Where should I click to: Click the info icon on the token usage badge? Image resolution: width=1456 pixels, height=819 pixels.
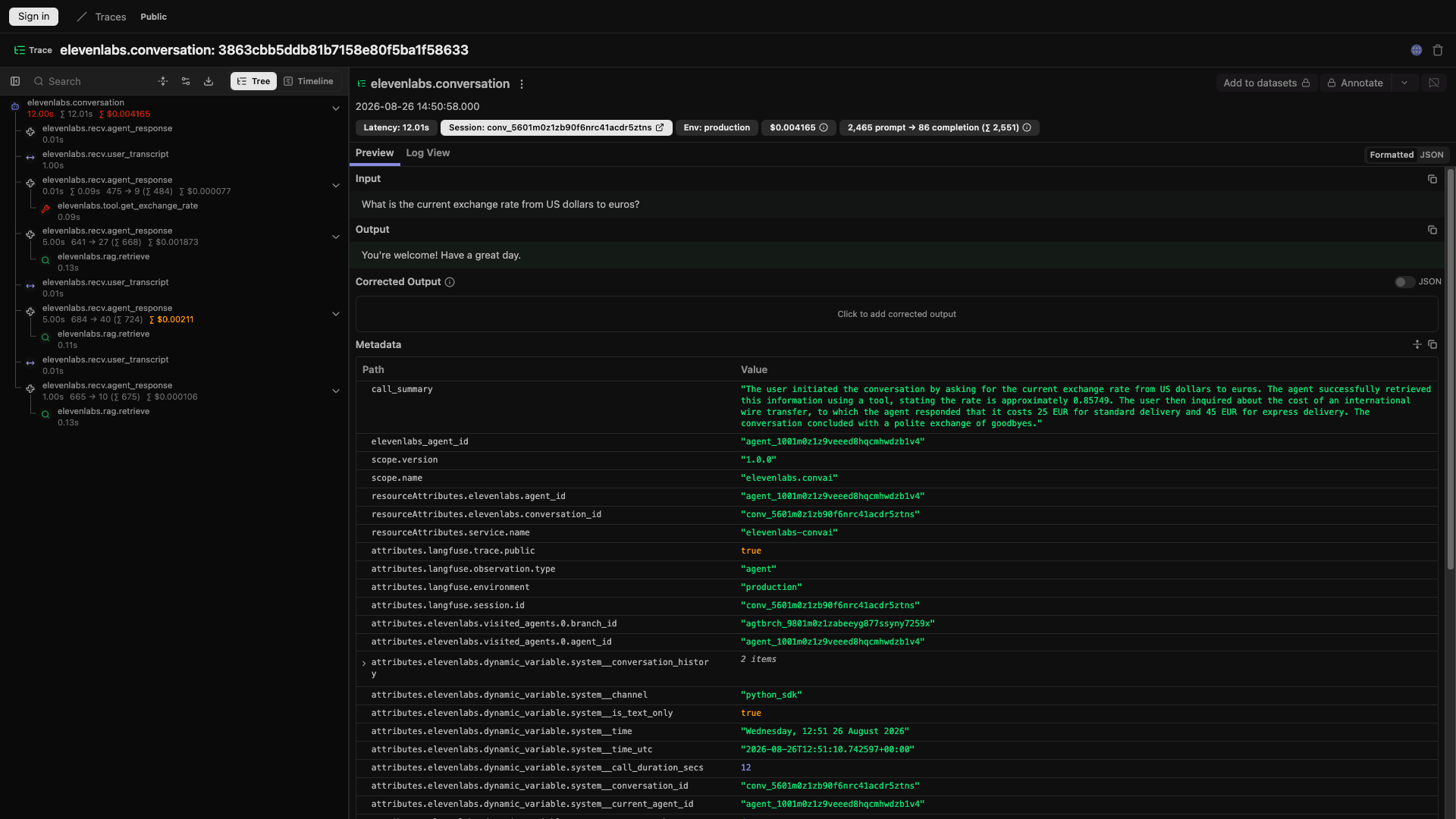1027,127
